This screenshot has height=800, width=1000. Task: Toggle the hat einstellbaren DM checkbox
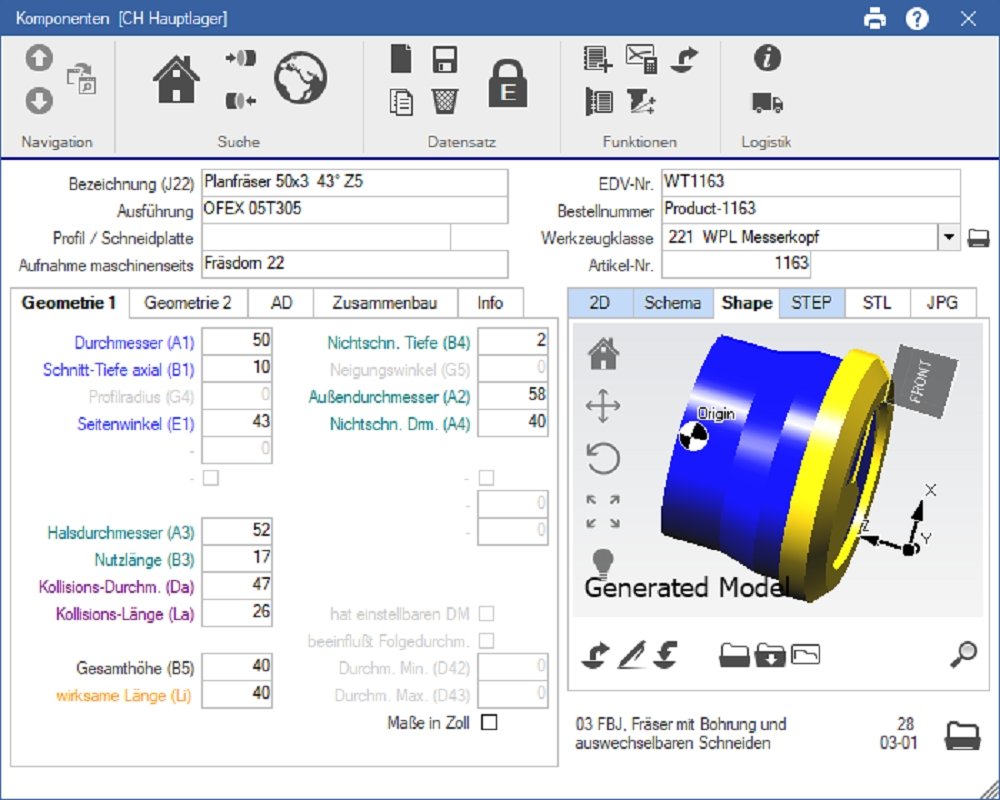click(487, 614)
